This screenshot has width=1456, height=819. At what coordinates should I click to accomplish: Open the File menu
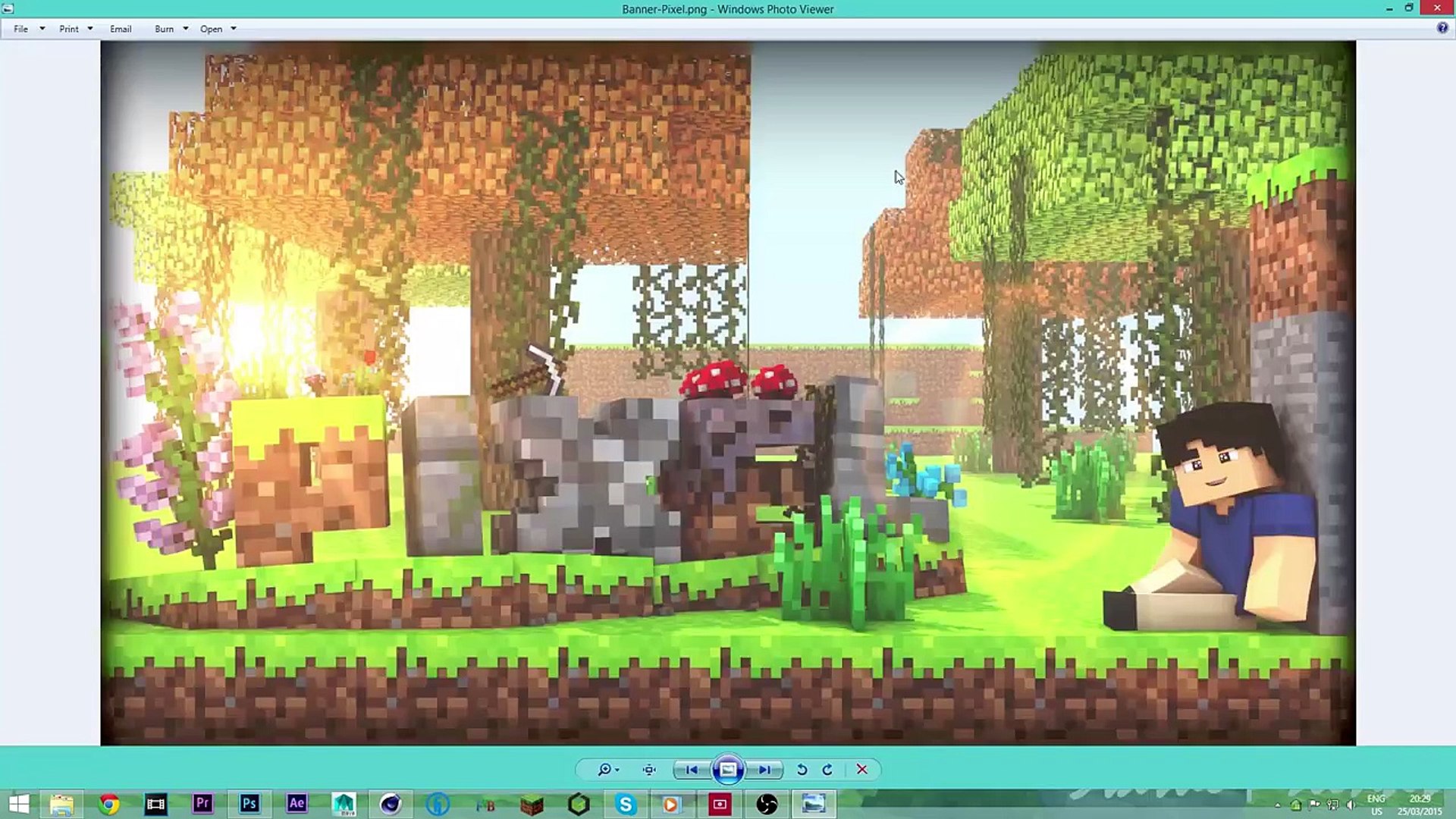click(x=21, y=29)
